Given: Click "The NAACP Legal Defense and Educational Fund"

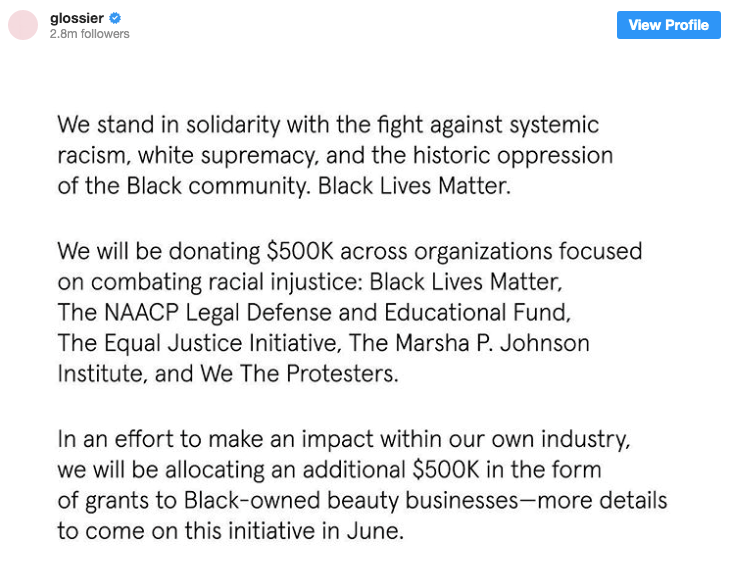Looking at the screenshot, I should tap(312, 312).
